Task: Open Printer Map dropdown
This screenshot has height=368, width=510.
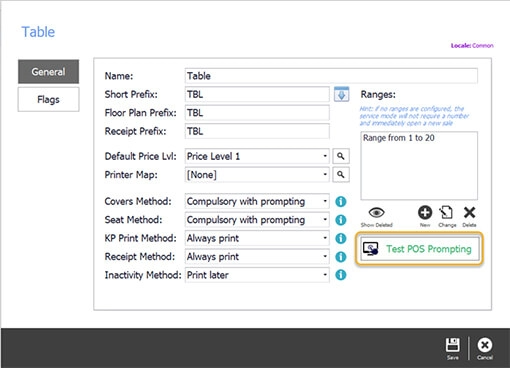Action: click(257, 175)
